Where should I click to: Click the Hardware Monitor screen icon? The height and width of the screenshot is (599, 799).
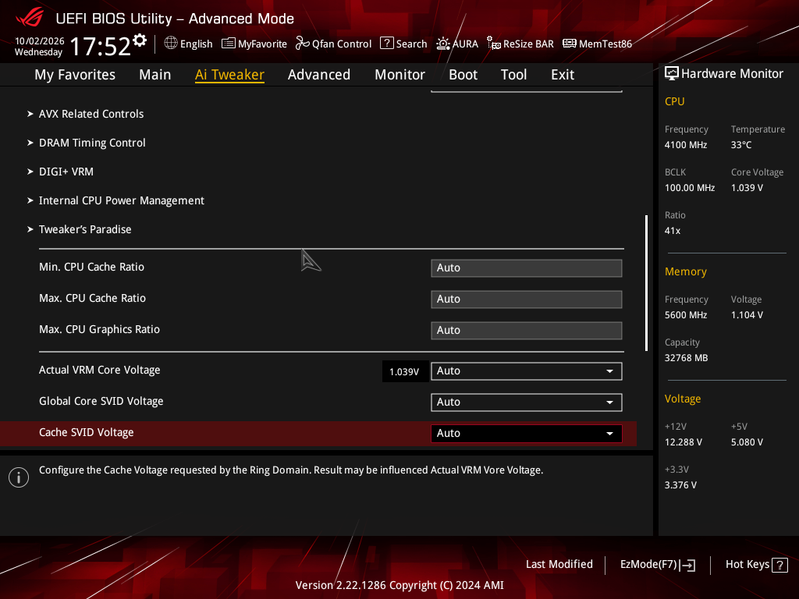click(671, 73)
